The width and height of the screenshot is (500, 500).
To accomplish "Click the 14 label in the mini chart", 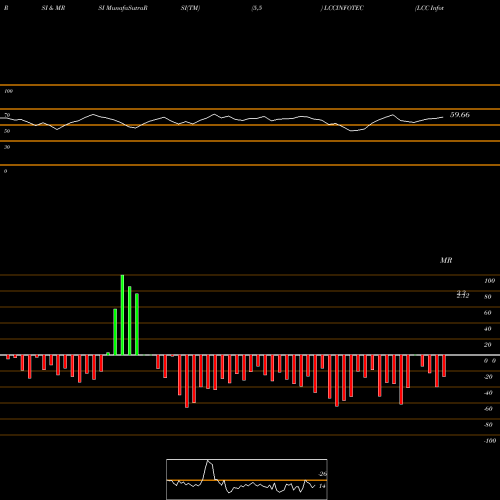I will pyautogui.click(x=322, y=486).
